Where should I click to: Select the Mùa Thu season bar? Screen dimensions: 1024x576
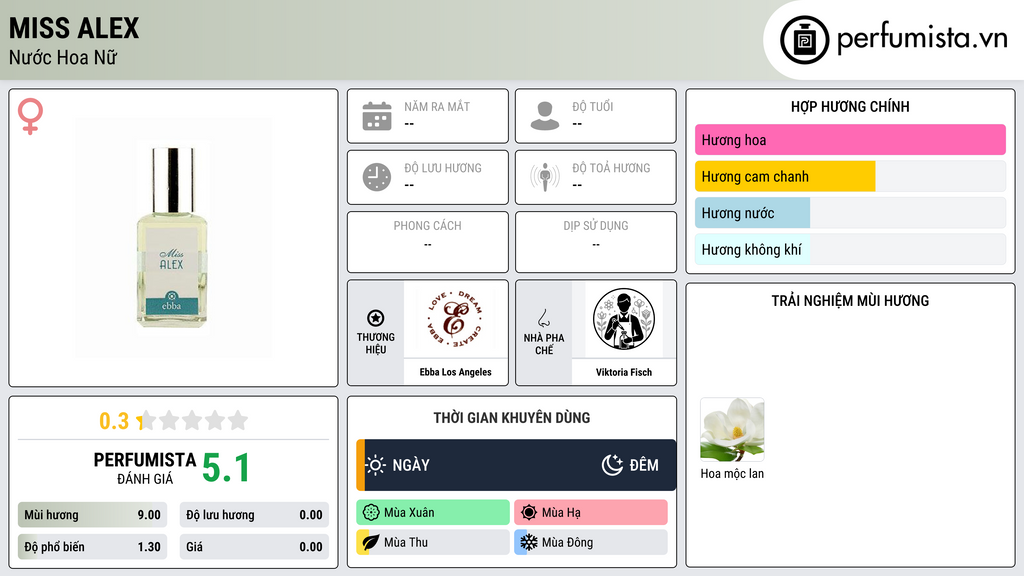[x=433, y=542]
